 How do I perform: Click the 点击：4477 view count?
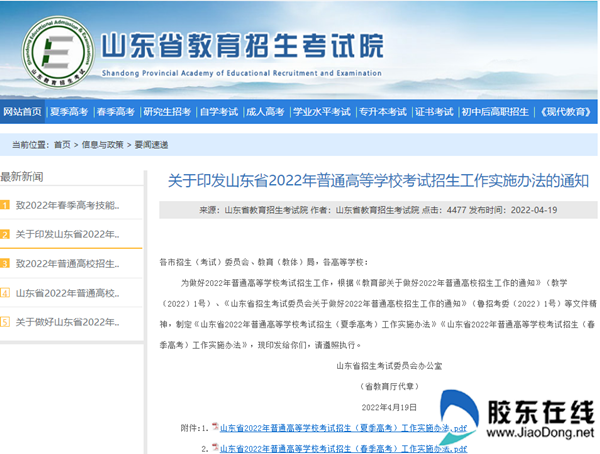coord(444,210)
